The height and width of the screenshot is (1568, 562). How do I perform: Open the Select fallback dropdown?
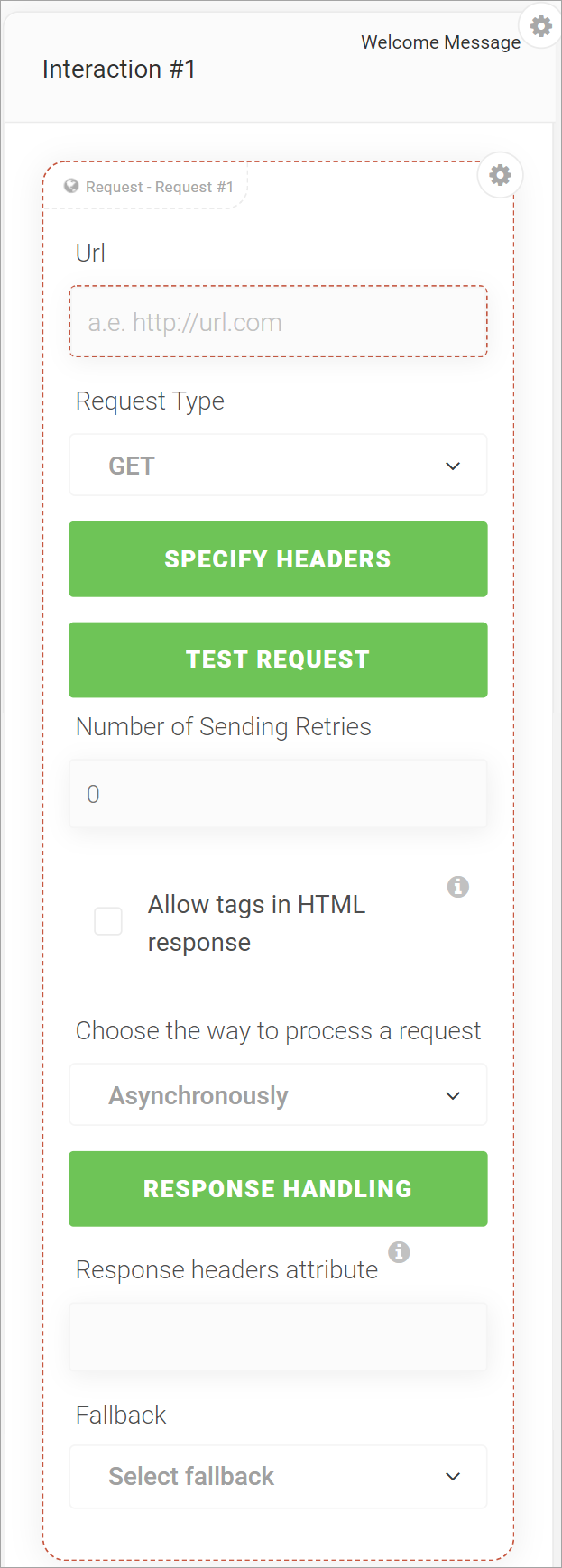[x=278, y=1477]
